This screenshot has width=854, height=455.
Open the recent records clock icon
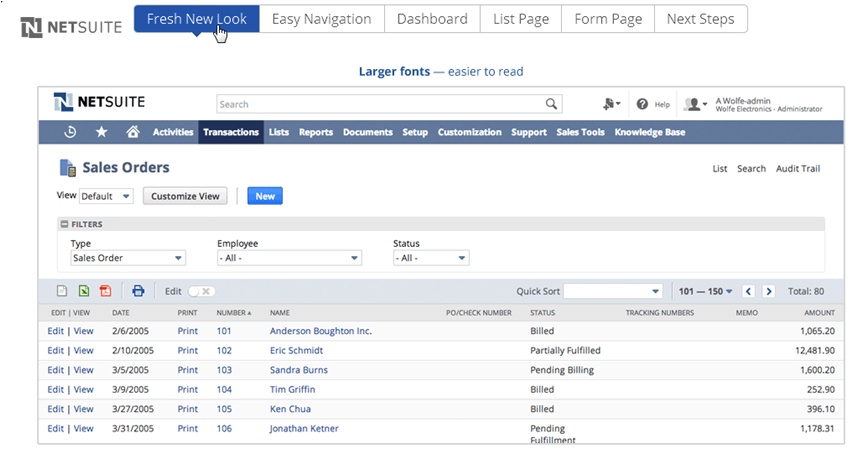click(x=70, y=132)
